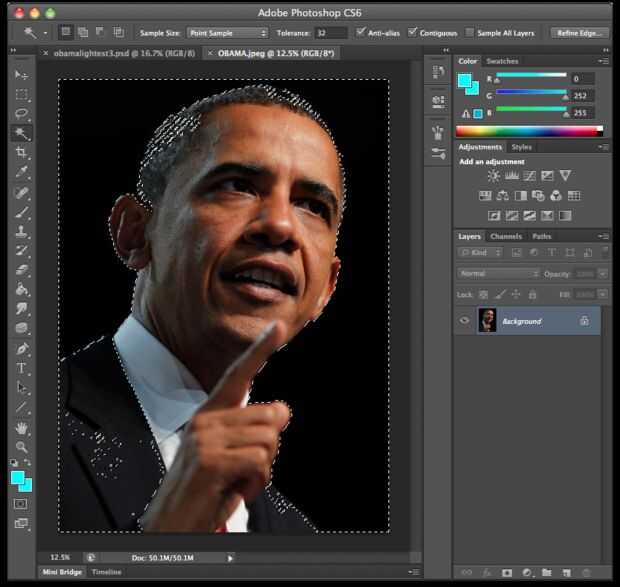
Task: Switch to the Styles tab
Action: [x=522, y=147]
